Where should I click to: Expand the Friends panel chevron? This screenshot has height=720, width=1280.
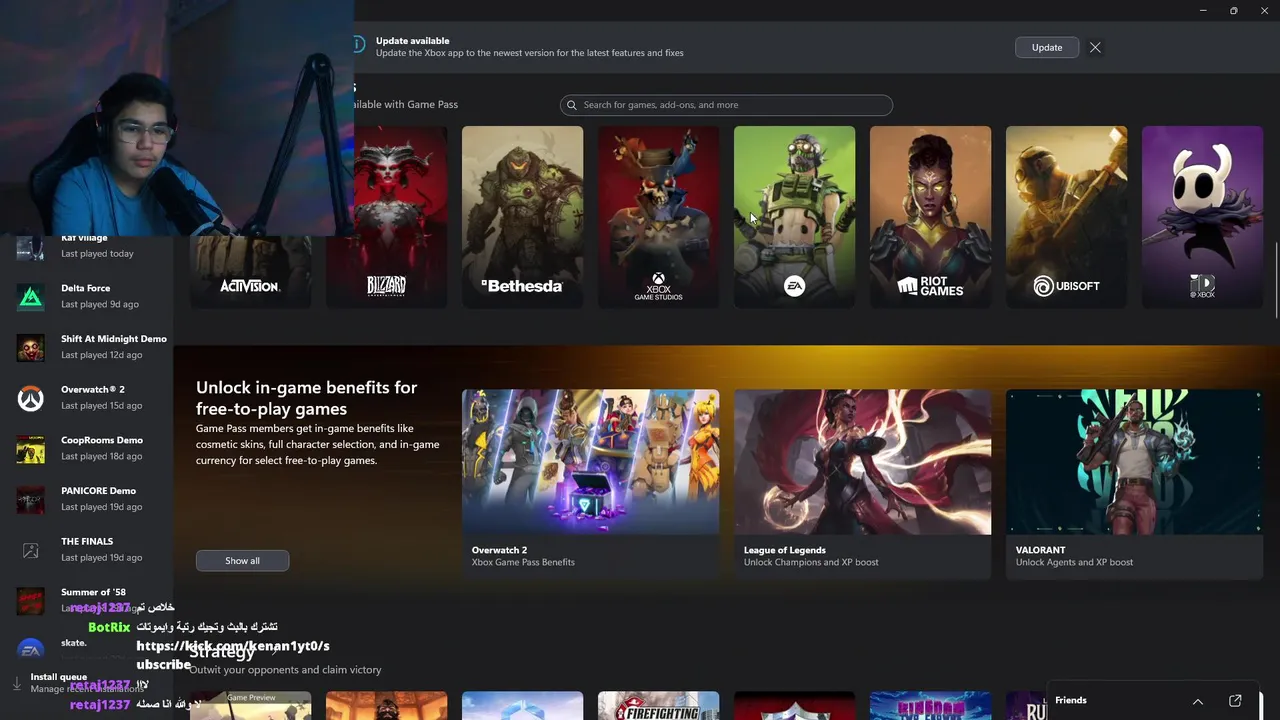(1198, 701)
